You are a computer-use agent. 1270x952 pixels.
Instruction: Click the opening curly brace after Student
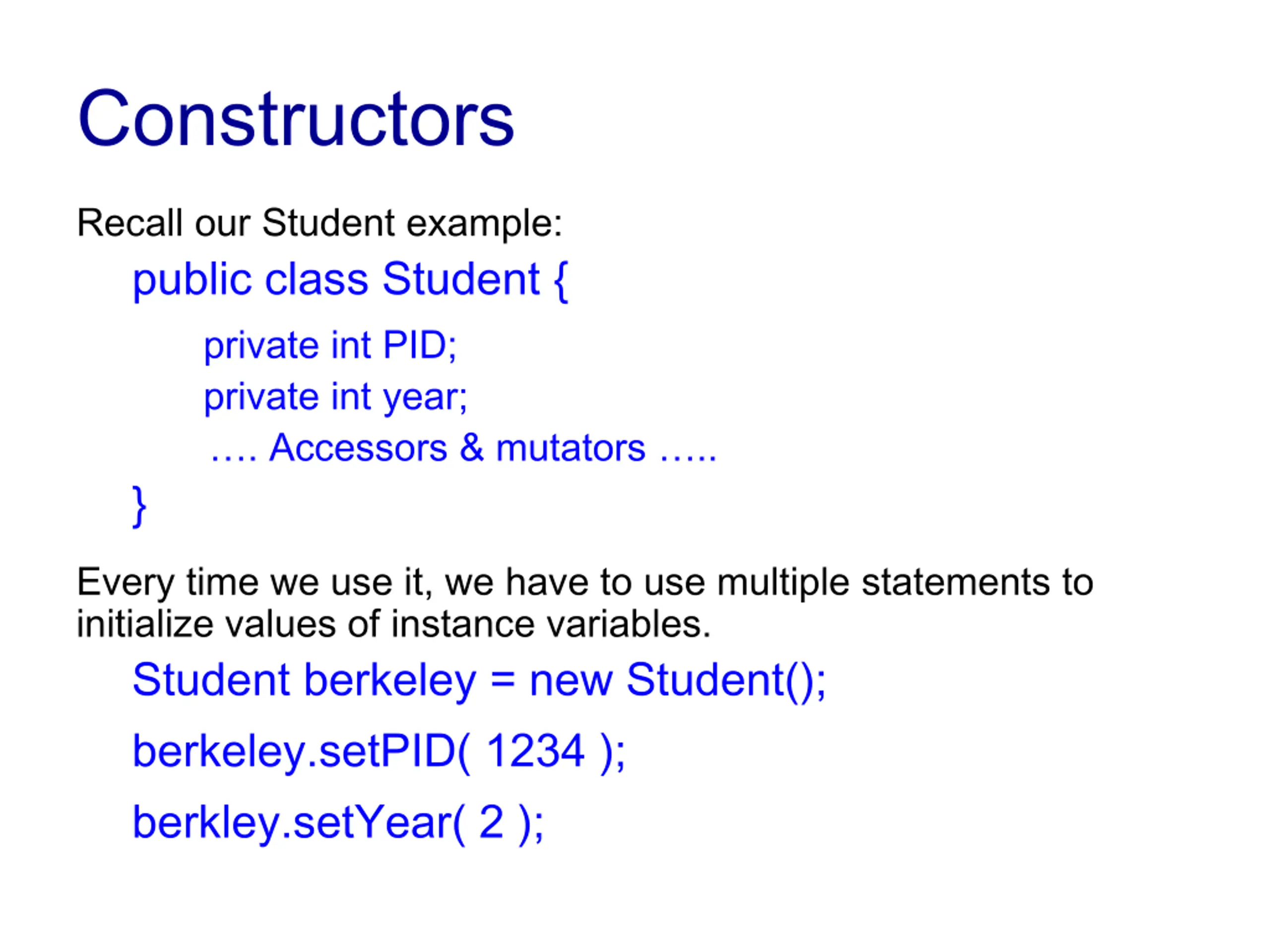click(561, 281)
